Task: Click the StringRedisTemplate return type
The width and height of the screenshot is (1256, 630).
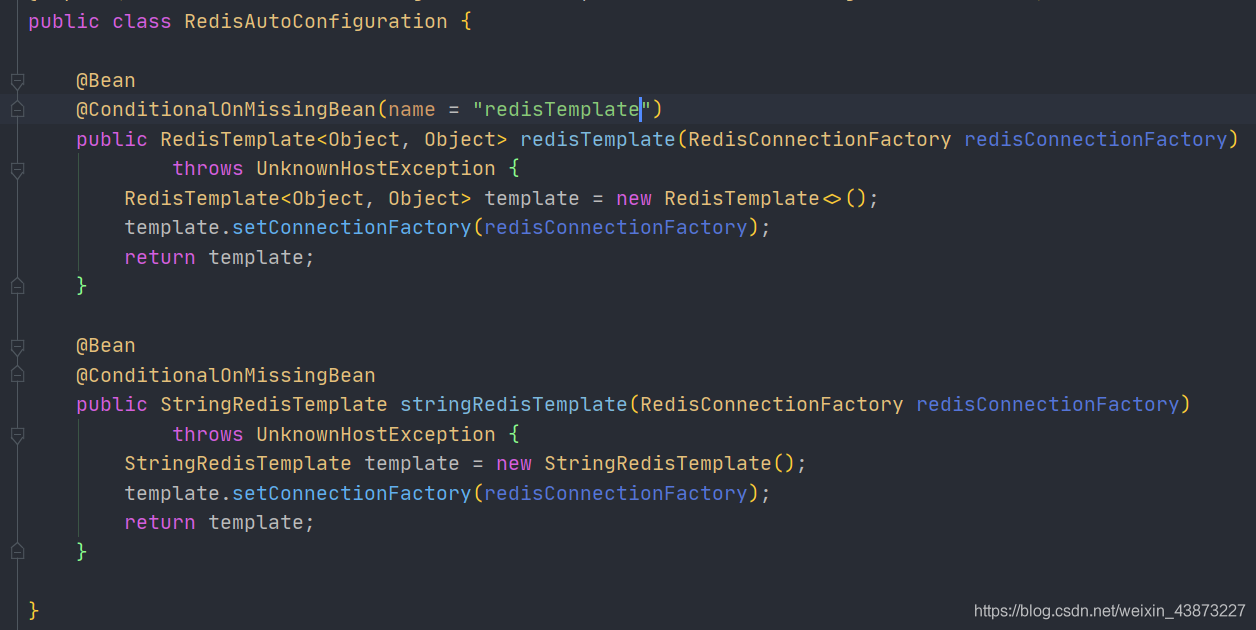Action: [x=273, y=404]
